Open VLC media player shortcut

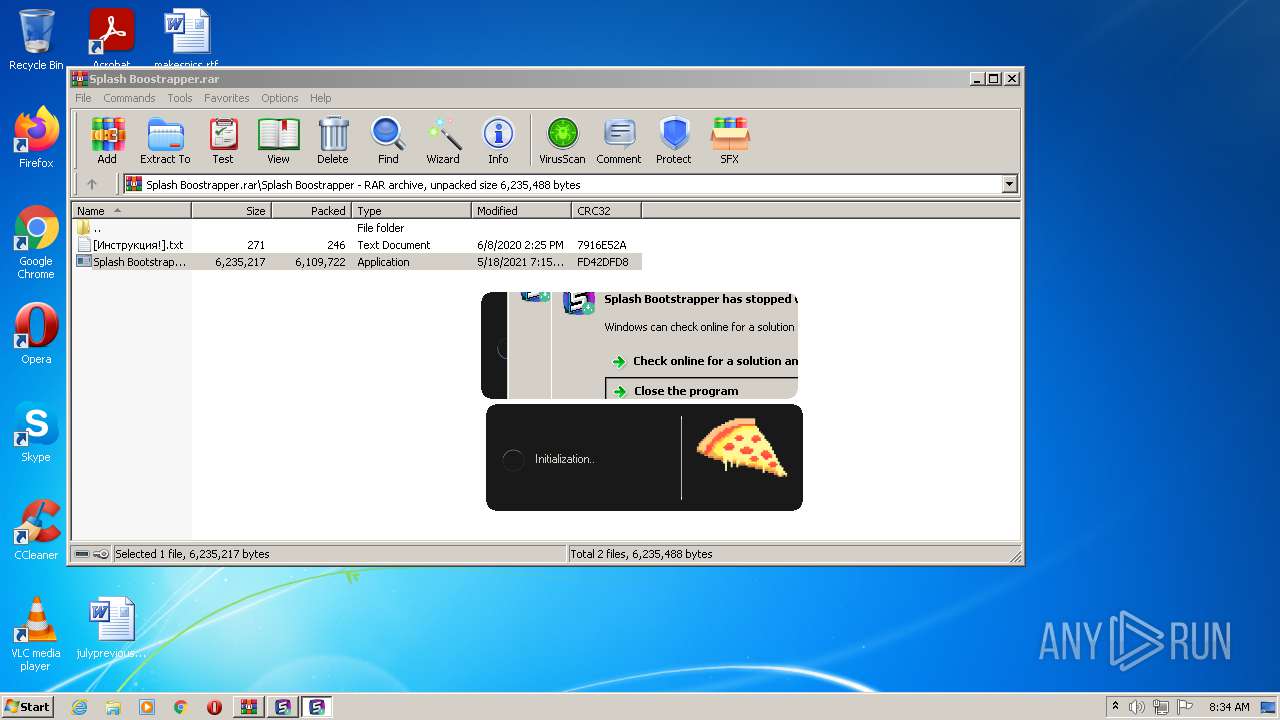pyautogui.click(x=36, y=635)
